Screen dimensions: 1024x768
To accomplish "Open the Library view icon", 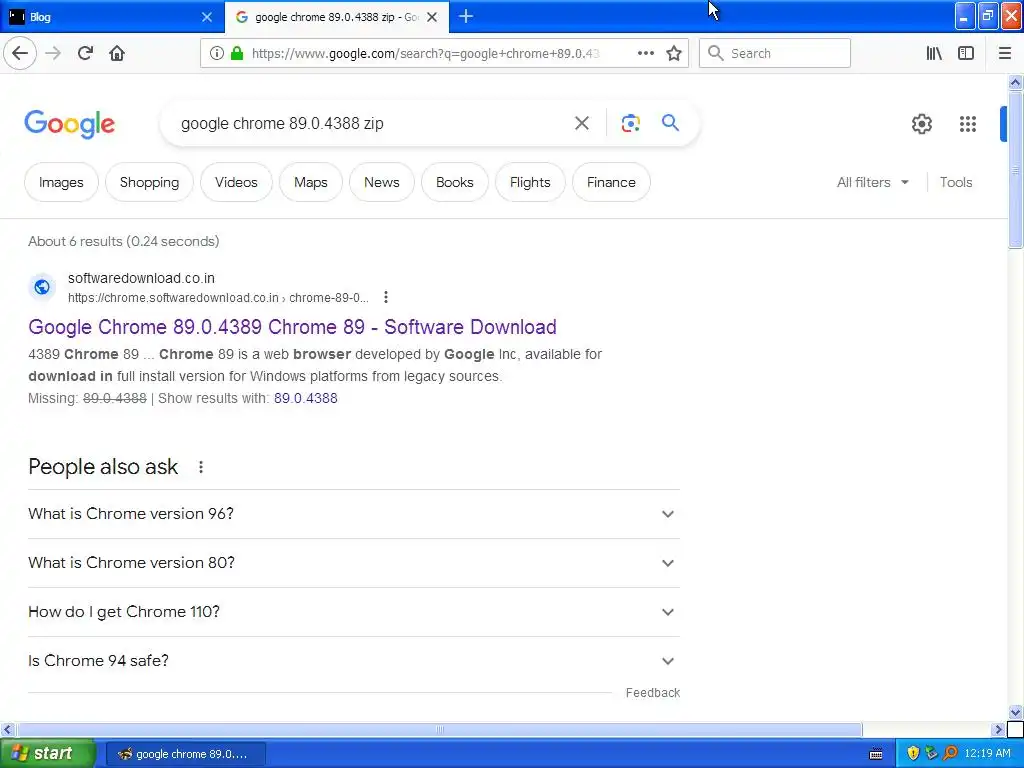I will point(934,54).
